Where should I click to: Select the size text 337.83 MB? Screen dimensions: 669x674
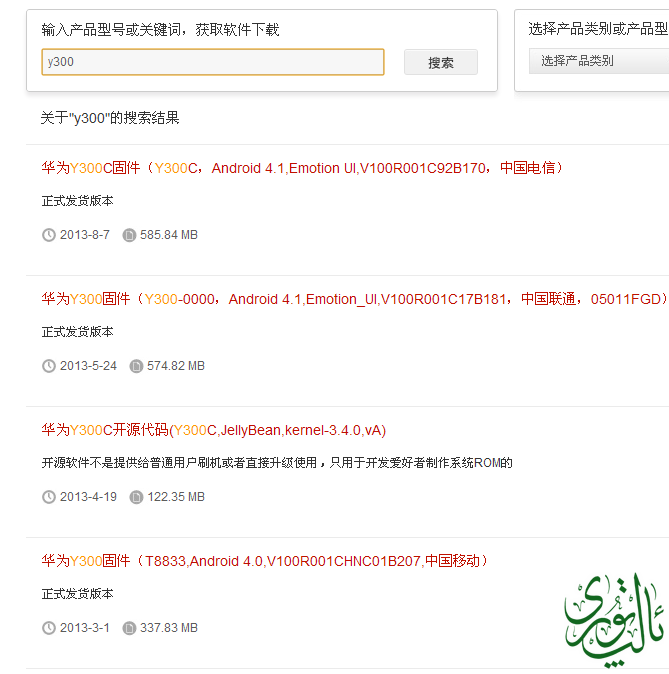click(x=169, y=628)
